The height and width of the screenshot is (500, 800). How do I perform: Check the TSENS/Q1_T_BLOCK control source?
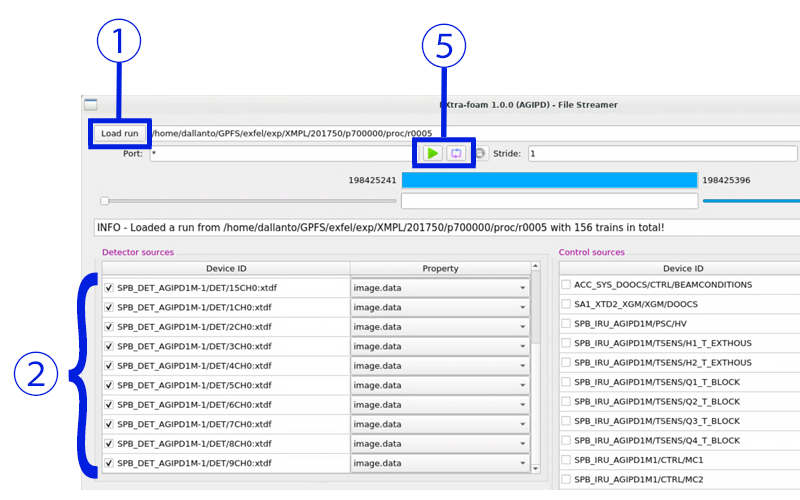tap(566, 382)
